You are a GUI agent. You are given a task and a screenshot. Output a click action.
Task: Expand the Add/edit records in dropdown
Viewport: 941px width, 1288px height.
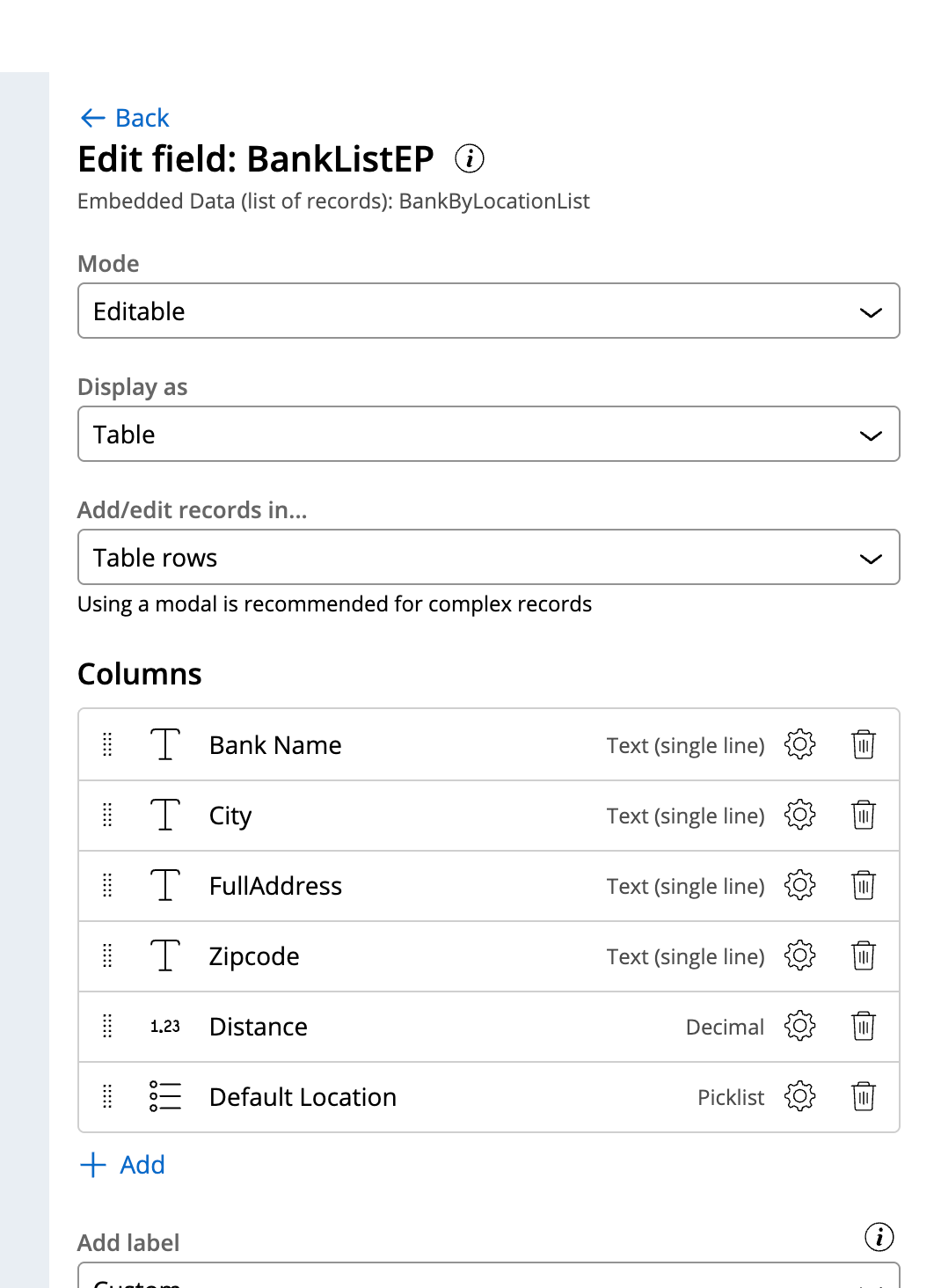[x=489, y=557]
